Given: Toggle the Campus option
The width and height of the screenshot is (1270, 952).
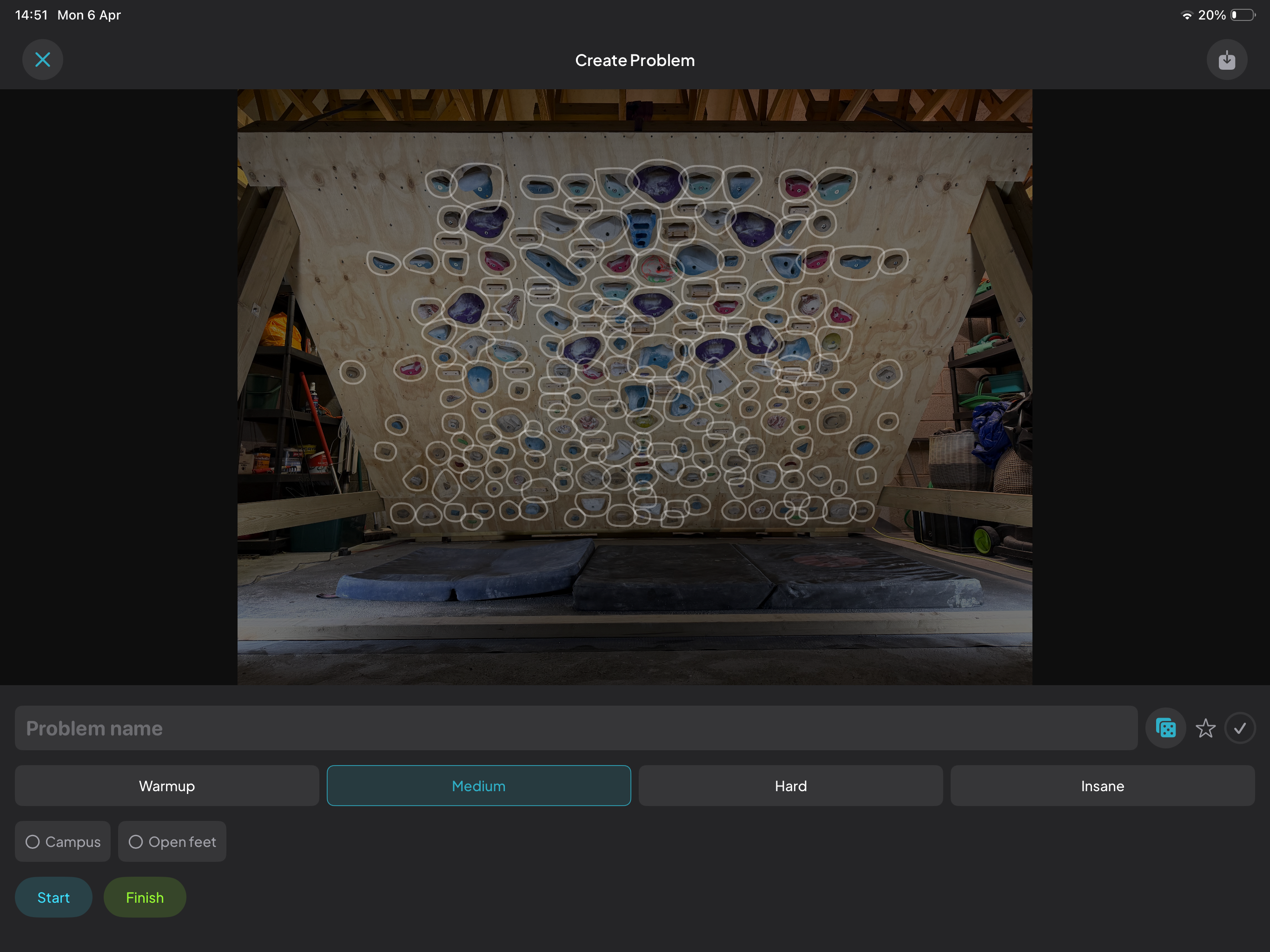Looking at the screenshot, I should pyautogui.click(x=63, y=841).
